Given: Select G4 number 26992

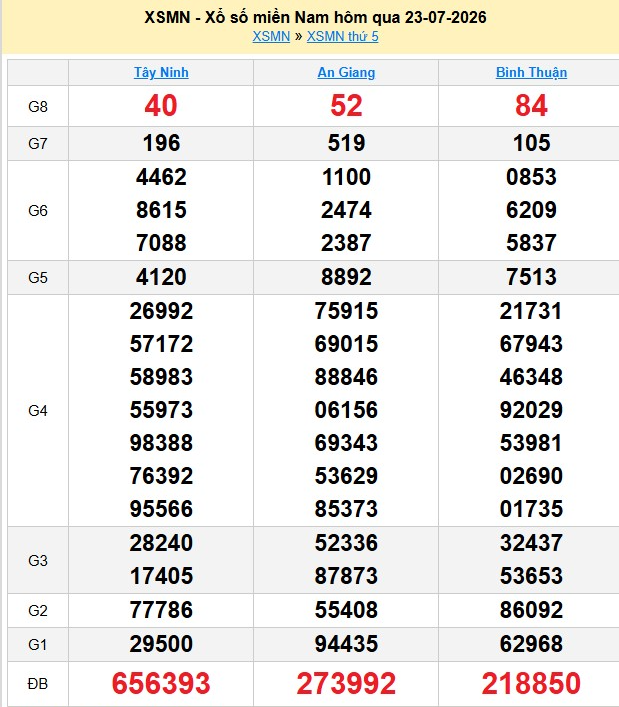Looking at the screenshot, I should click(x=161, y=311).
